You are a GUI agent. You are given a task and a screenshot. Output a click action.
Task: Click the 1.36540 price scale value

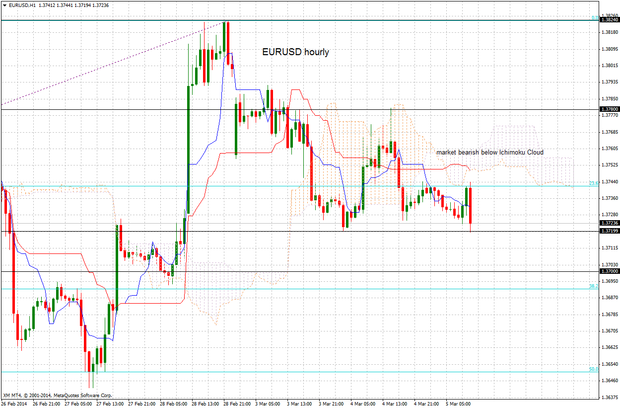(x=609, y=364)
